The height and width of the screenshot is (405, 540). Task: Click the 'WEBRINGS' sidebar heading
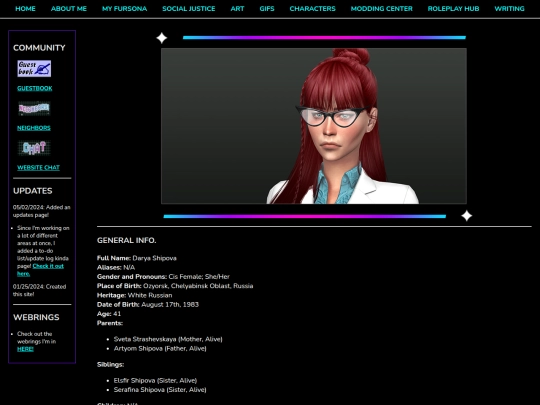(x=36, y=318)
